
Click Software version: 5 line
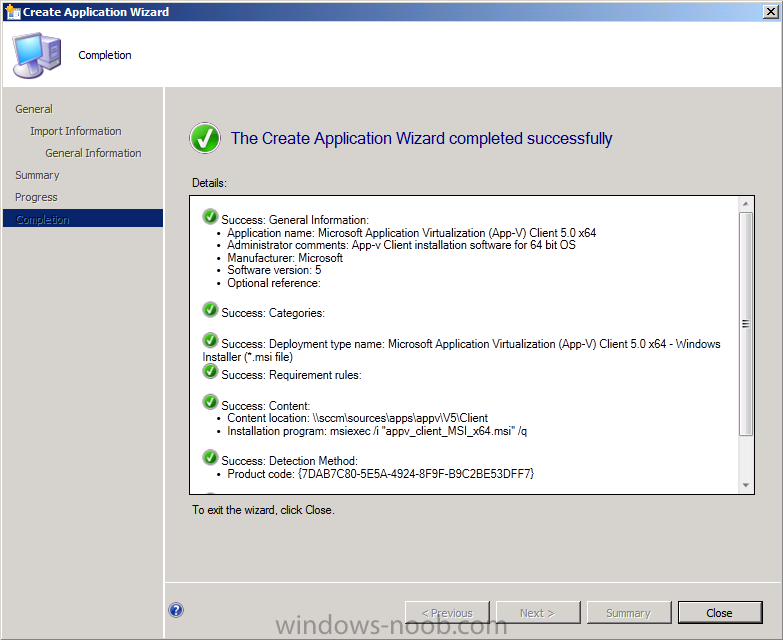274,270
